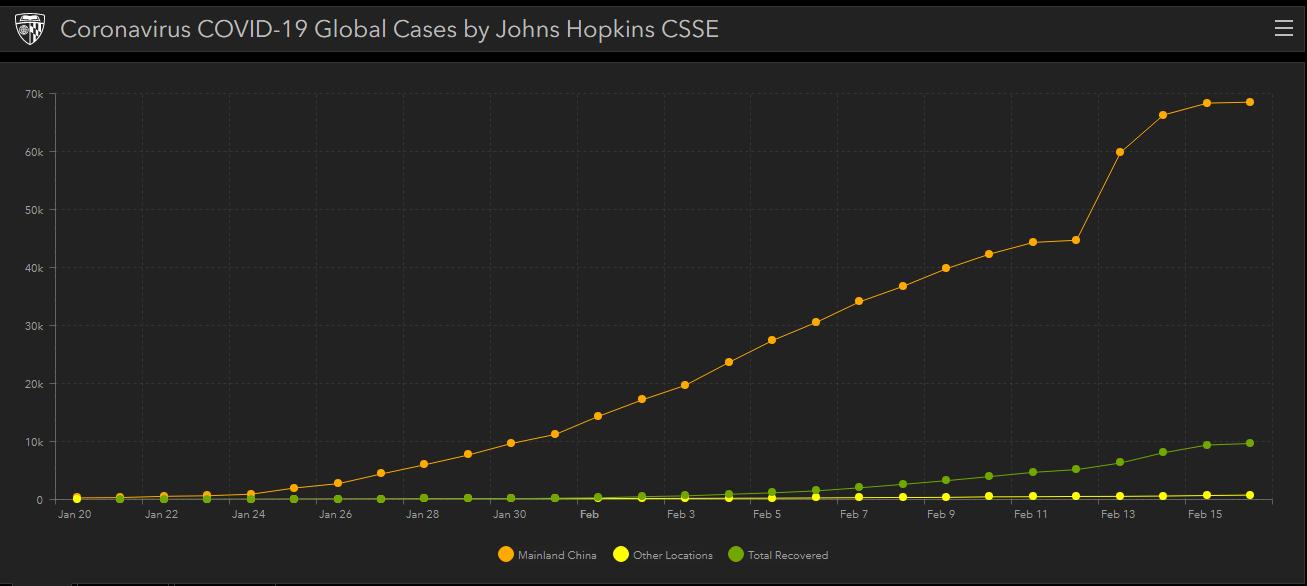Select the Mainland China data point for Feb 13
1307x586 pixels.
pos(1120,152)
